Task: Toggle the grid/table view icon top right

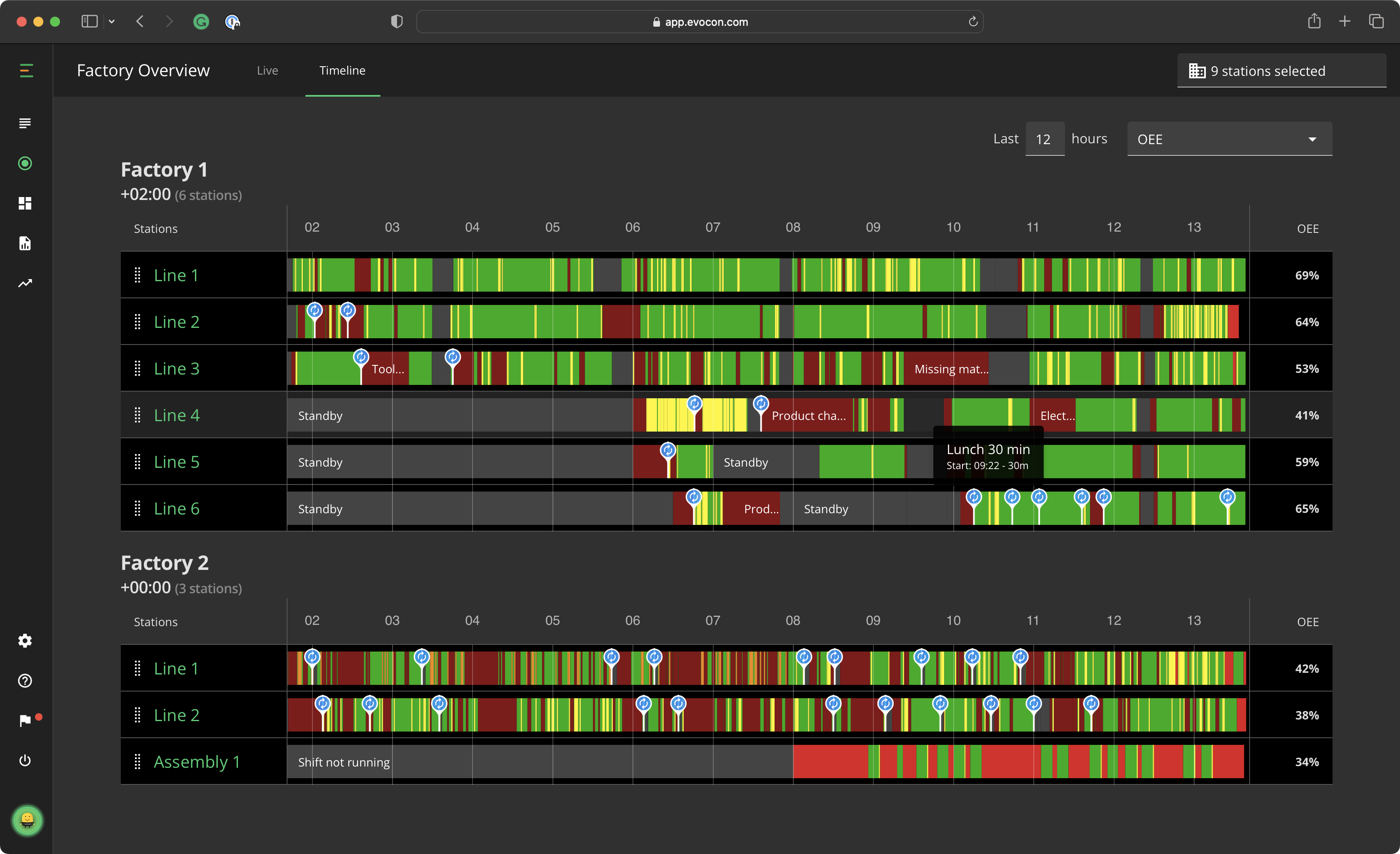Action: 1197,70
